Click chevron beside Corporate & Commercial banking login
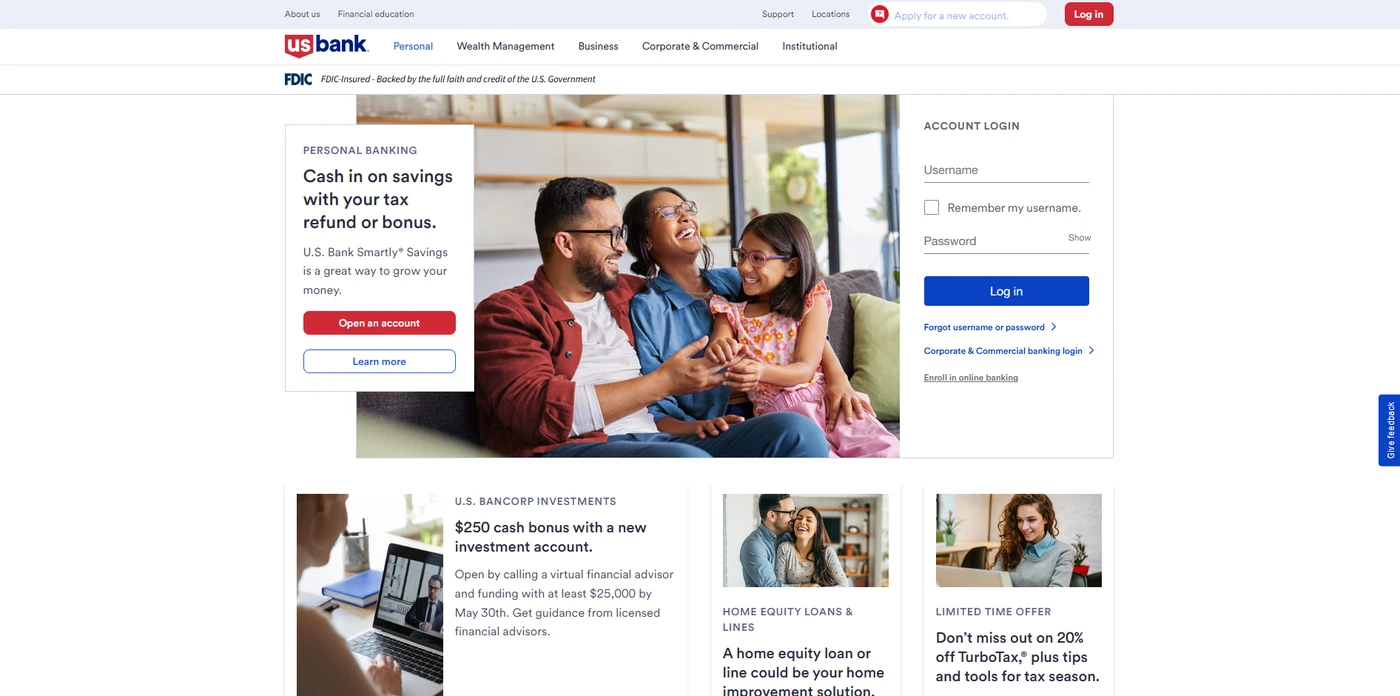Screen dimensions: 1400x696 [1091, 351]
